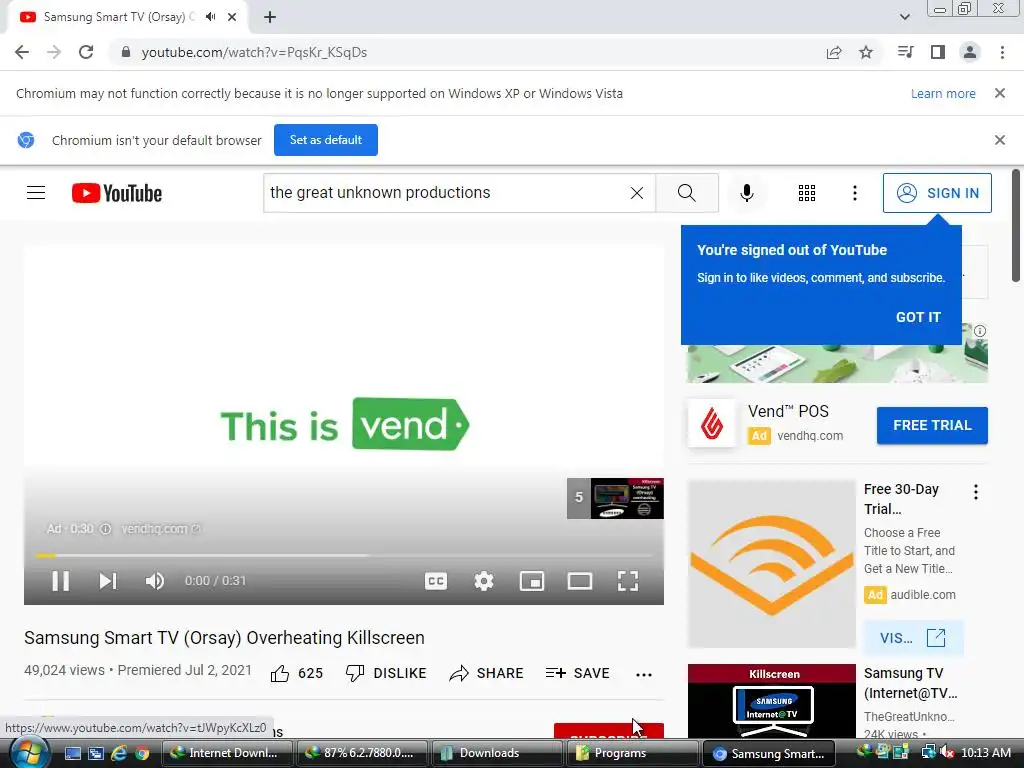Screen dimensions: 1024x768
Task: Toggle browser side panel icon
Action: pos(938,52)
